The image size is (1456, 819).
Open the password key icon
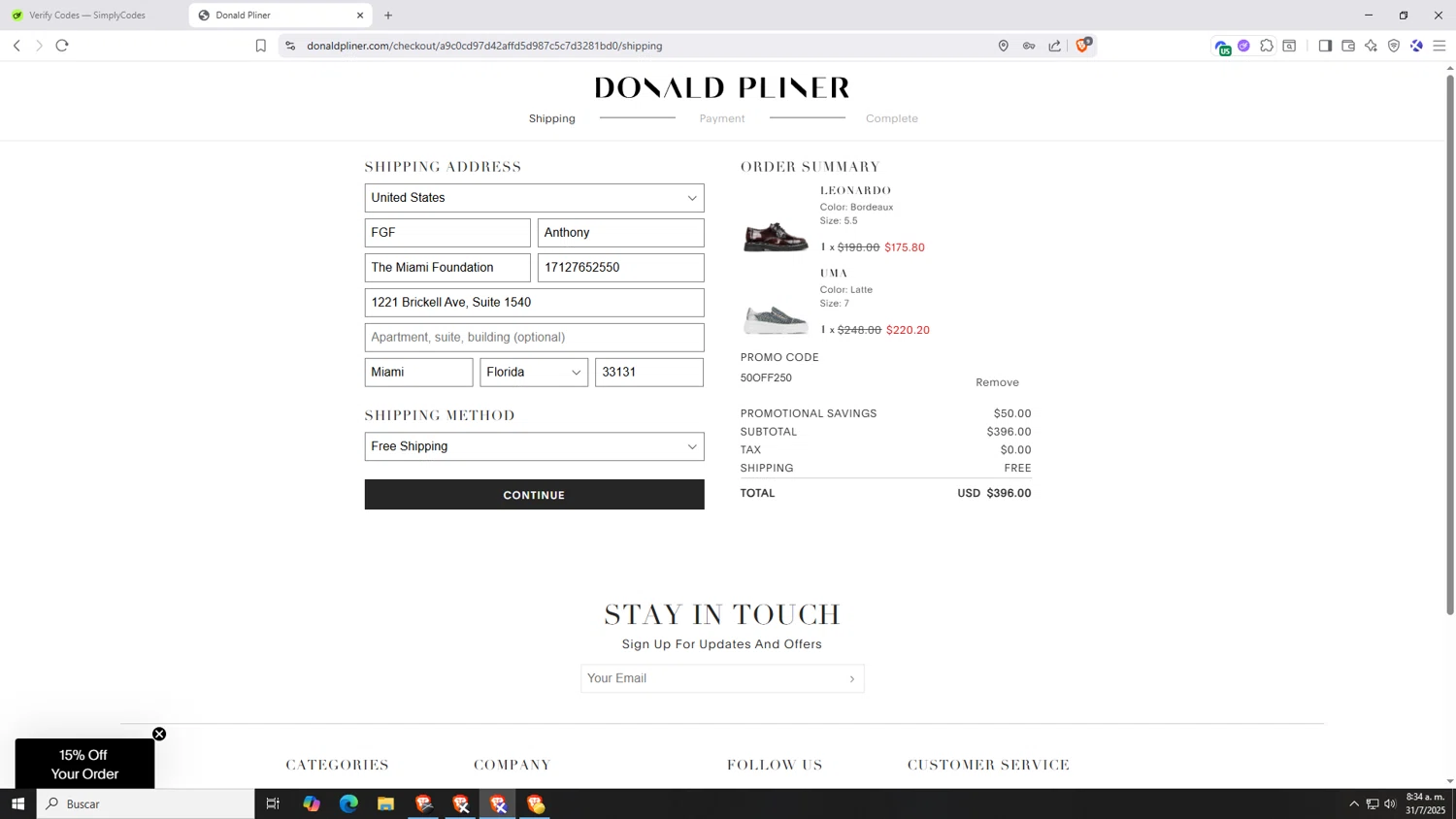[1029, 46]
